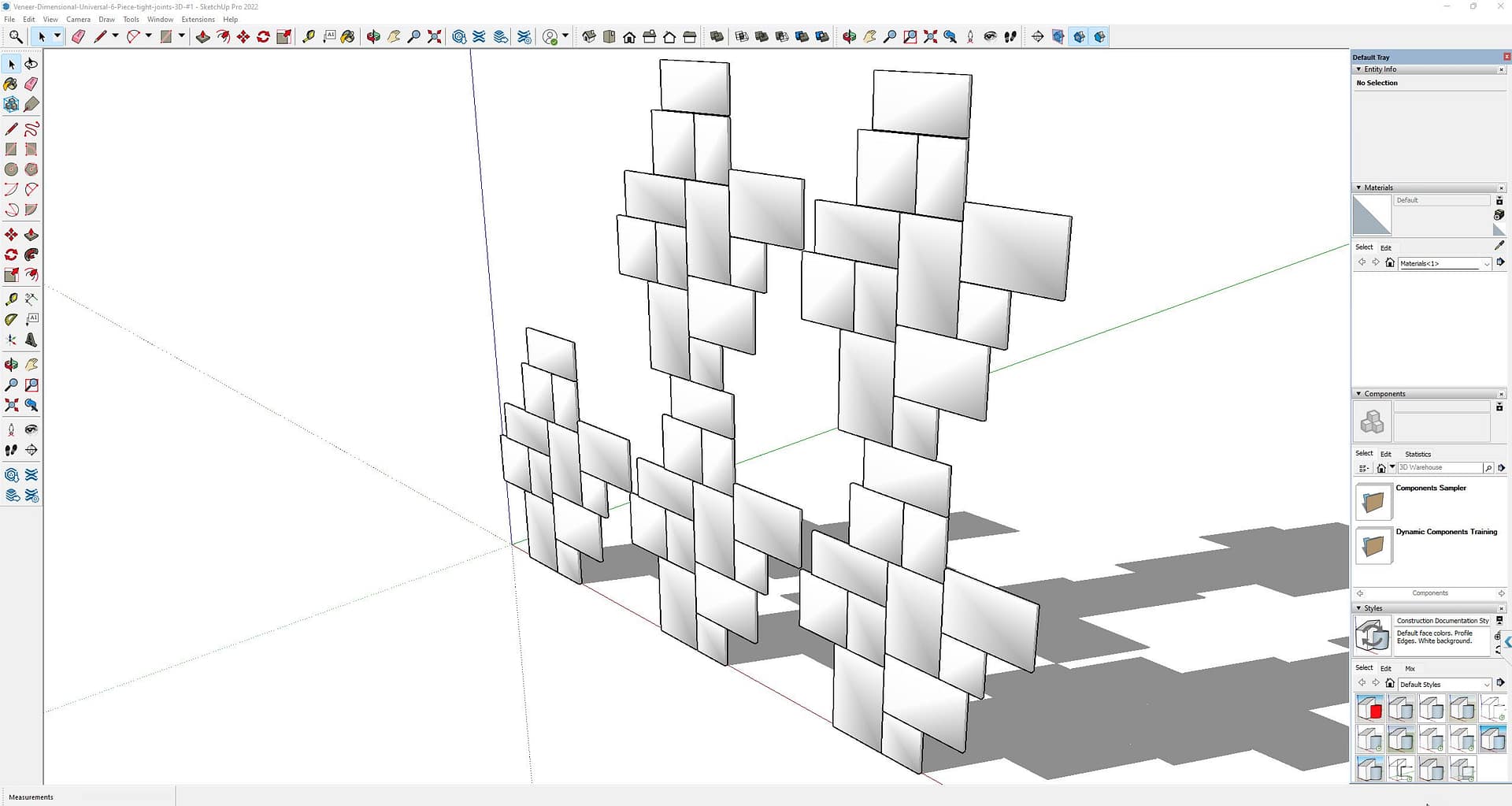
Task: Select the Paint Bucket tool in left toolbar
Action: coord(11,84)
